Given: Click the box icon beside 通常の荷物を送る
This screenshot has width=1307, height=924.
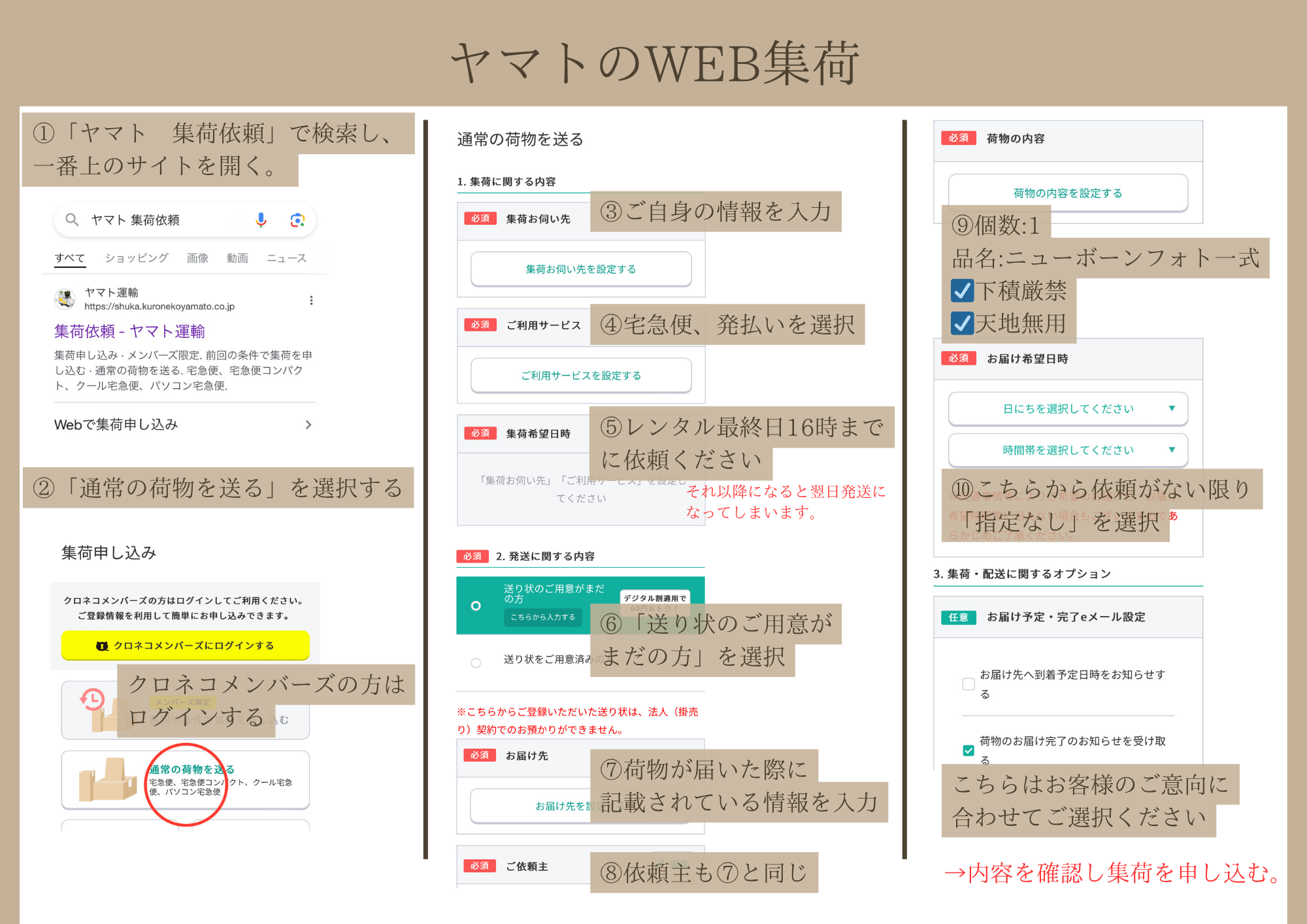Looking at the screenshot, I should 108,780.
